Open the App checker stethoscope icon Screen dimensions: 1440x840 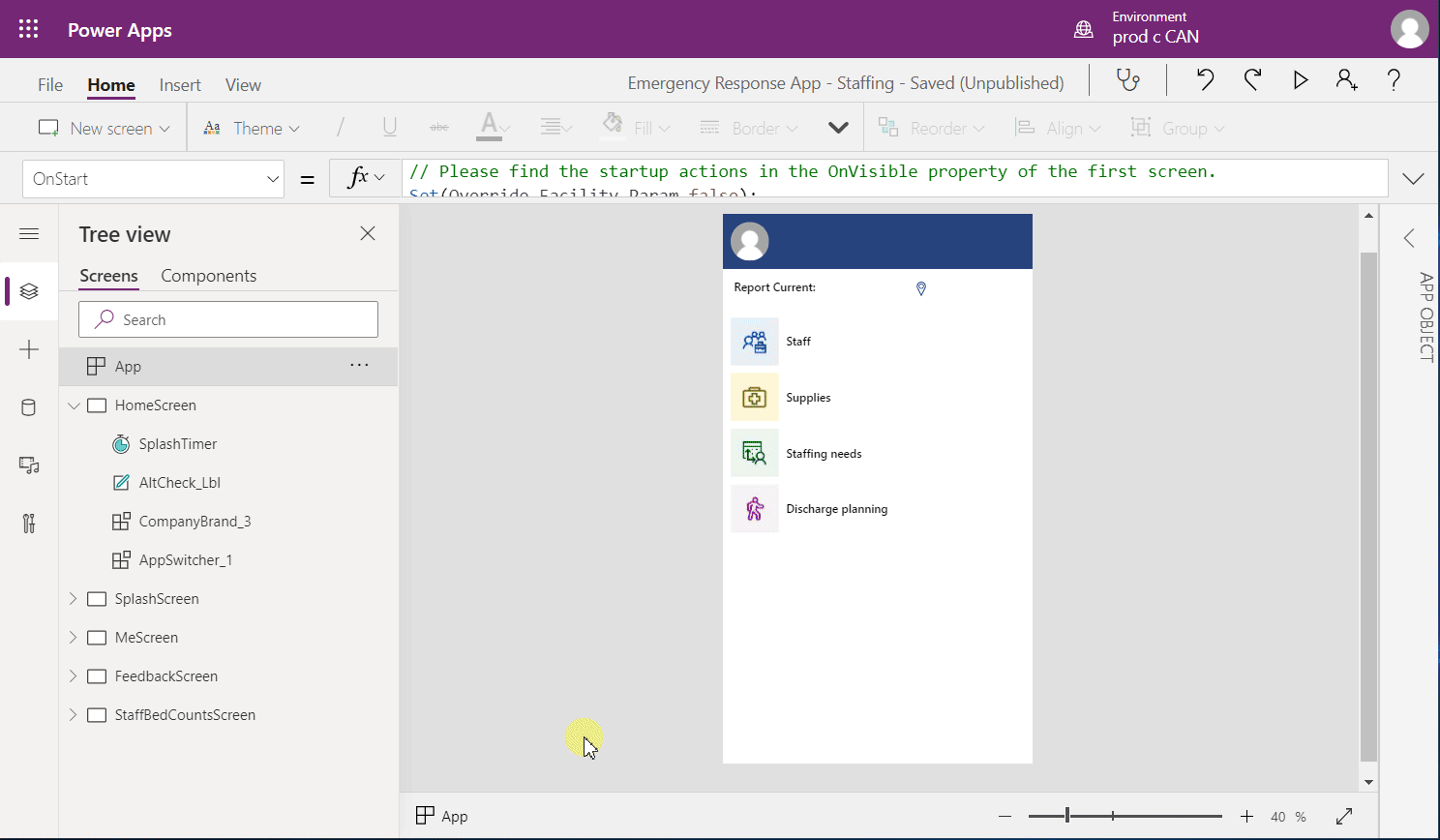pos(1128,80)
